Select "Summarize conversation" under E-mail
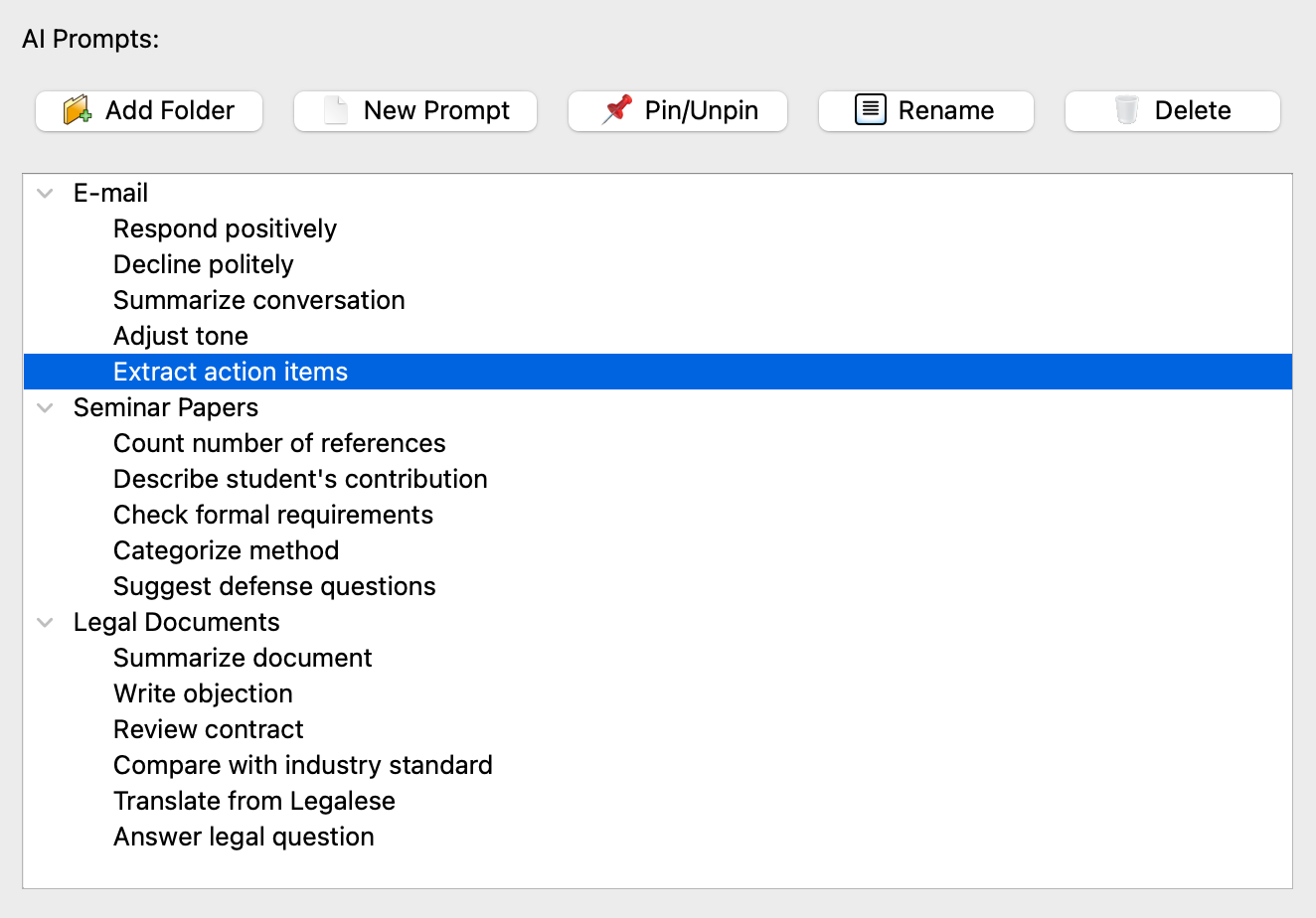The width and height of the screenshot is (1316, 918). [258, 300]
